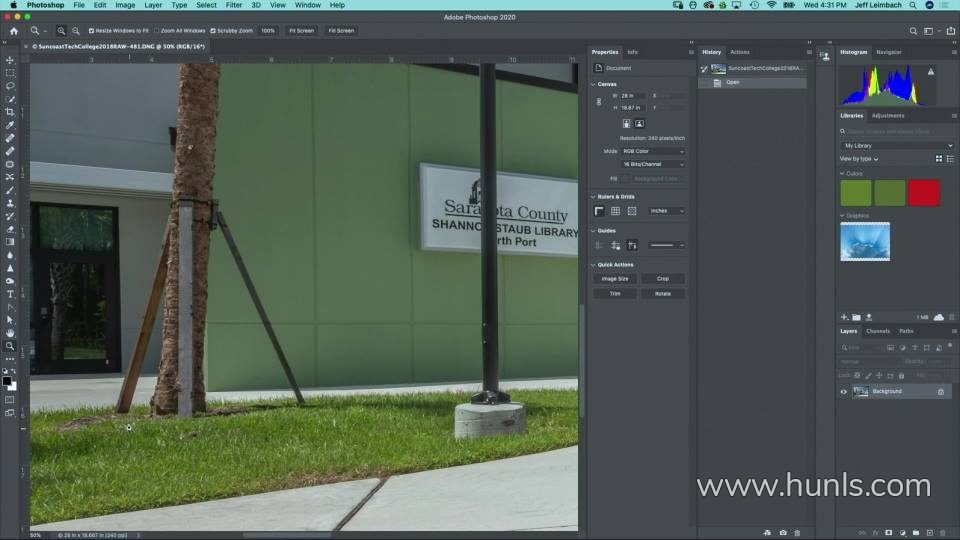Collapse the Colors group in Libraries
The image size is (960, 540).
pyautogui.click(x=842, y=173)
